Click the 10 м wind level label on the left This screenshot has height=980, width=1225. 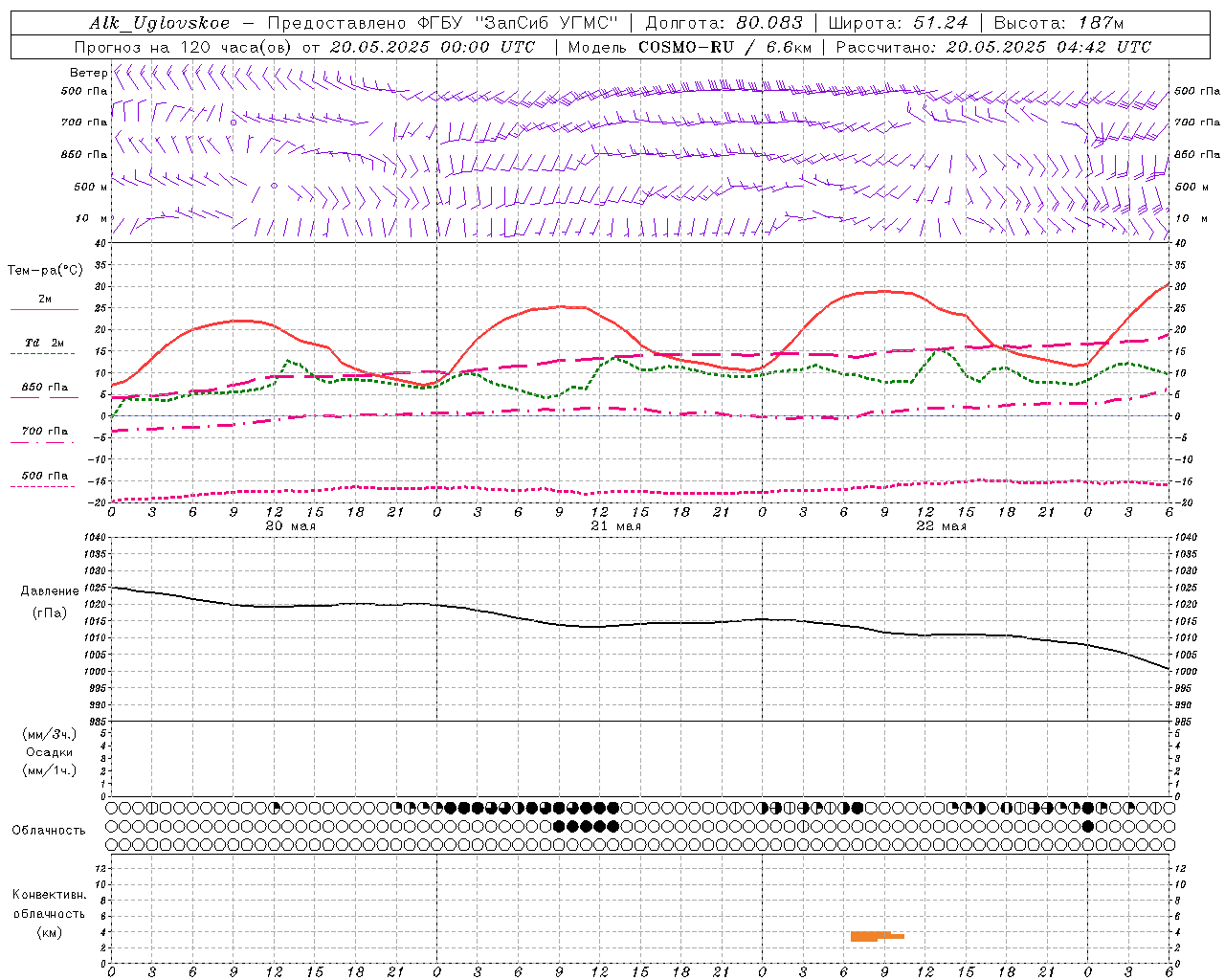[91, 218]
